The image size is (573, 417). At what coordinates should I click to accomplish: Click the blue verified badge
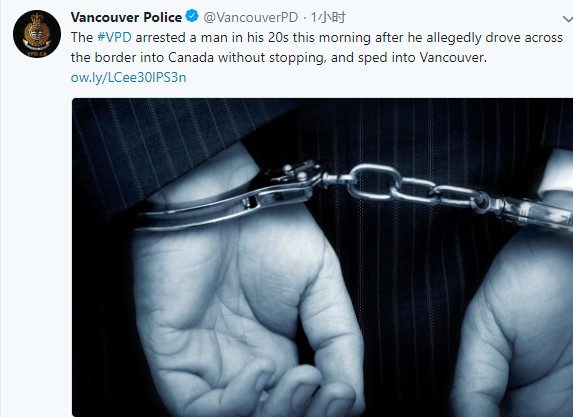[x=192, y=16]
